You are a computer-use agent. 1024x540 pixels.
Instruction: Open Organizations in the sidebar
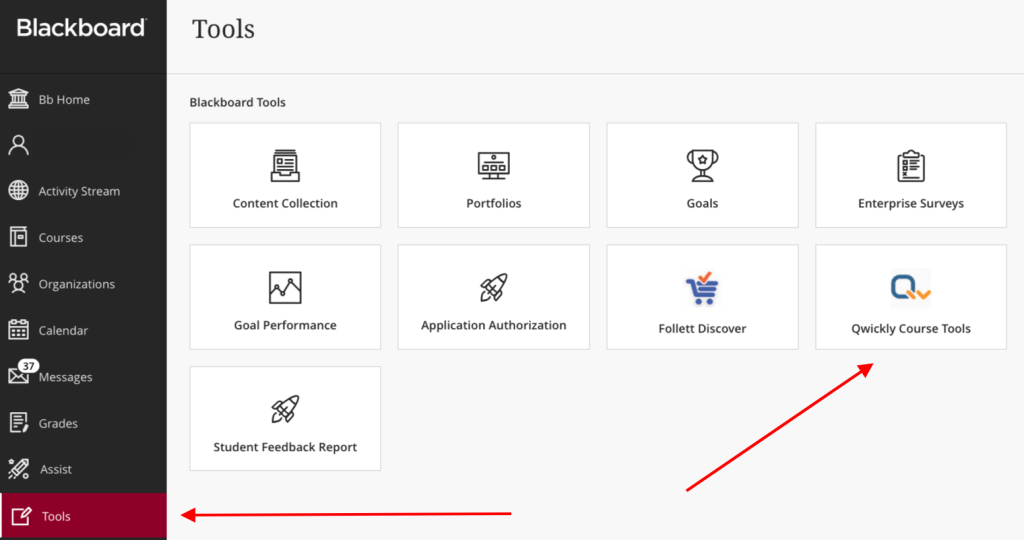(76, 284)
